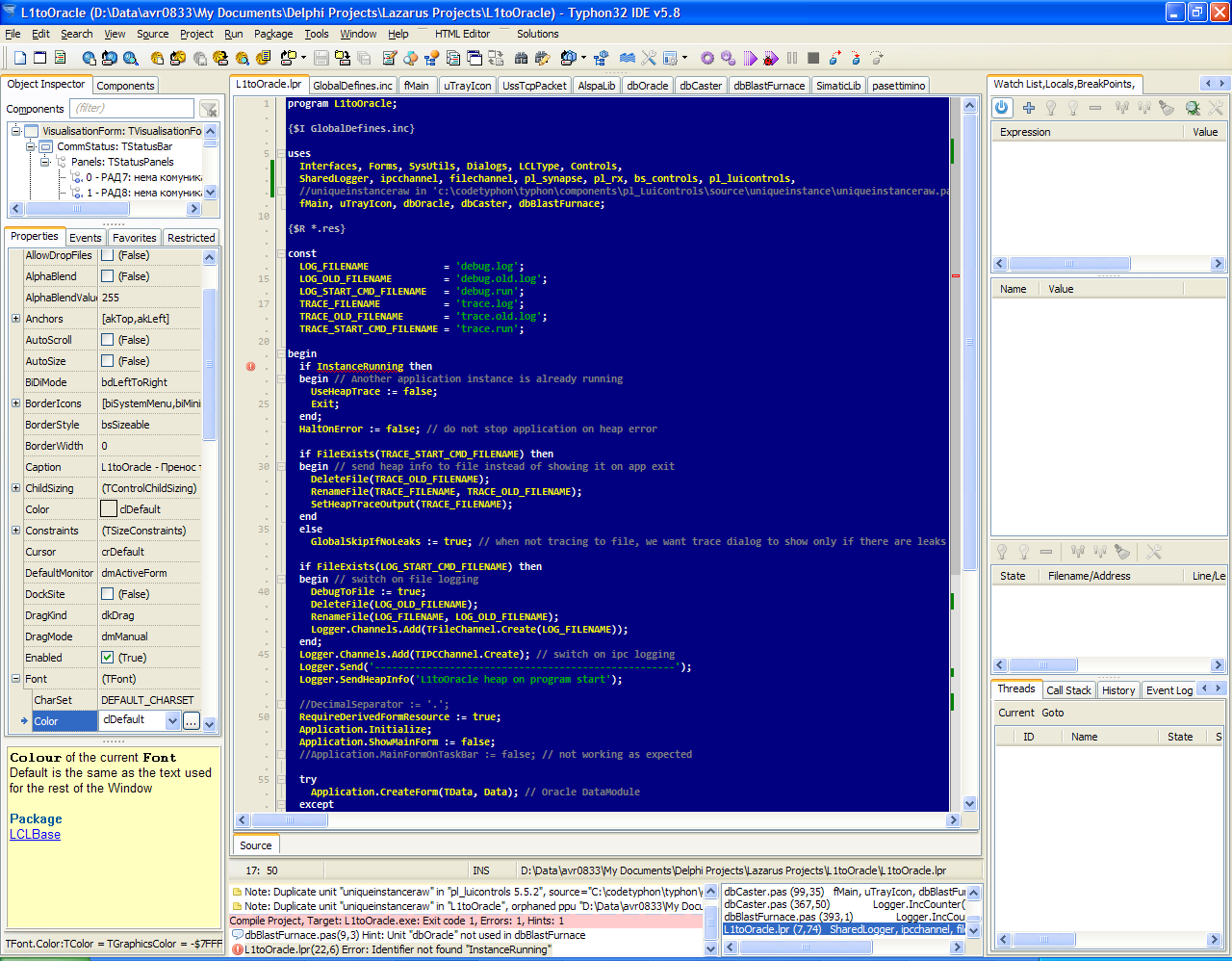Toggle the AllowDropFiles checkbox
The image size is (1232, 961).
coord(108,255)
